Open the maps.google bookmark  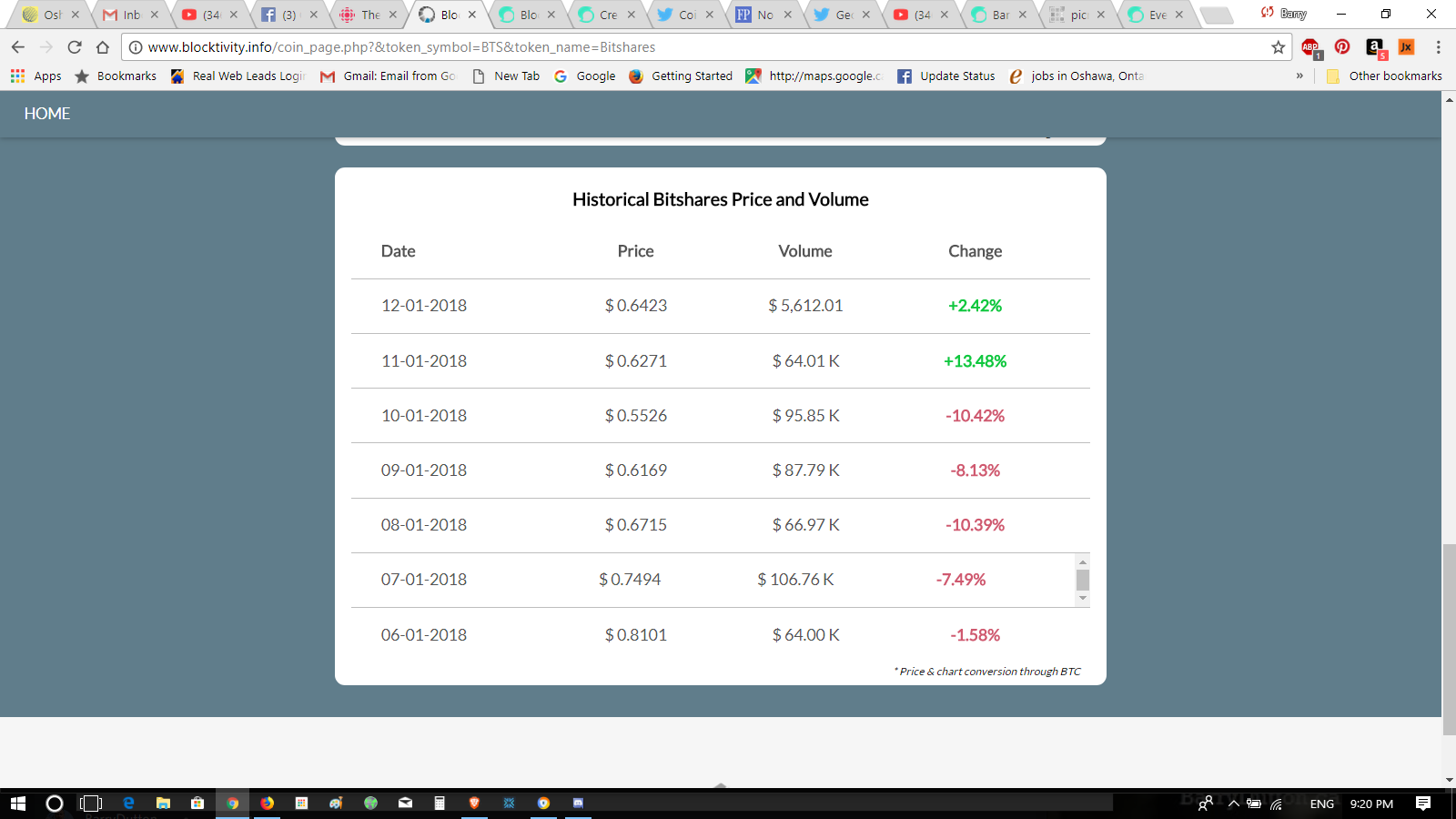pyautogui.click(x=814, y=76)
